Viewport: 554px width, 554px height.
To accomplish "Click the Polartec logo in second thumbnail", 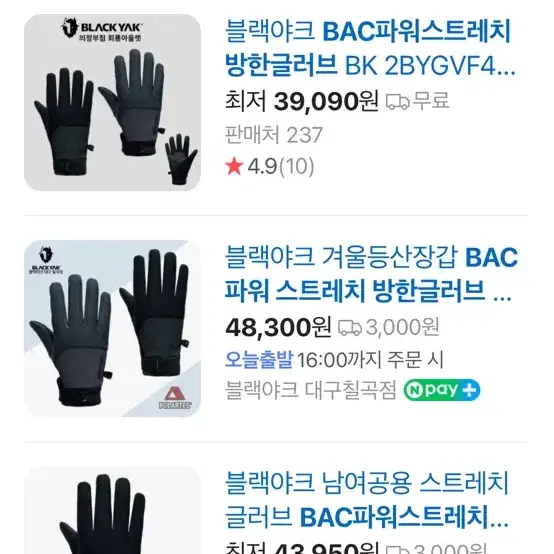I will pos(175,397).
